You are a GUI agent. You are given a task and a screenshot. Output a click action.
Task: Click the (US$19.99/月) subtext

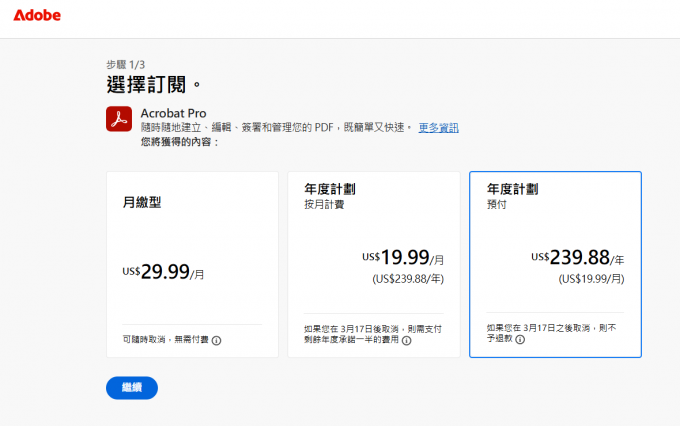(592, 279)
